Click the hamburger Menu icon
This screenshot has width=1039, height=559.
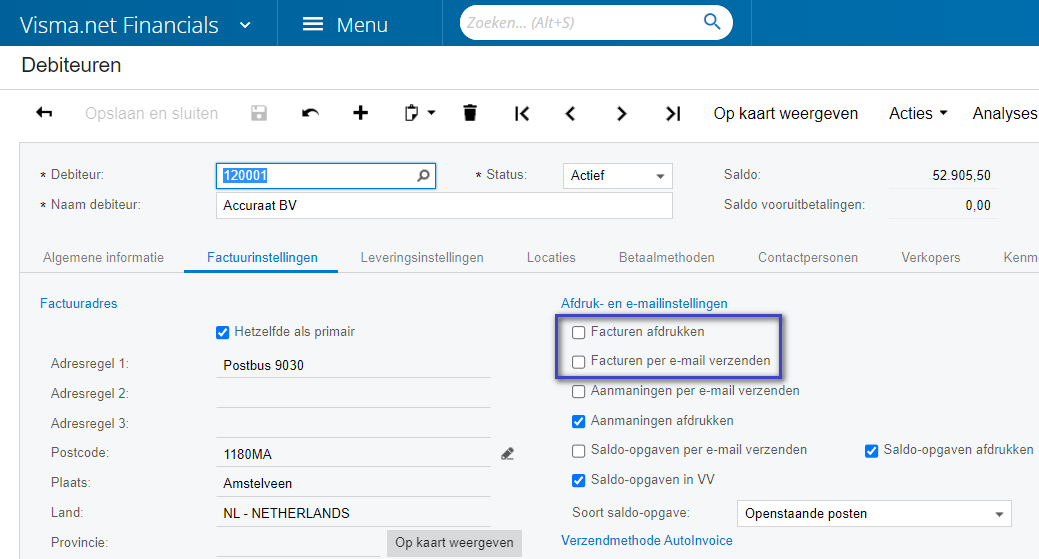coord(313,25)
